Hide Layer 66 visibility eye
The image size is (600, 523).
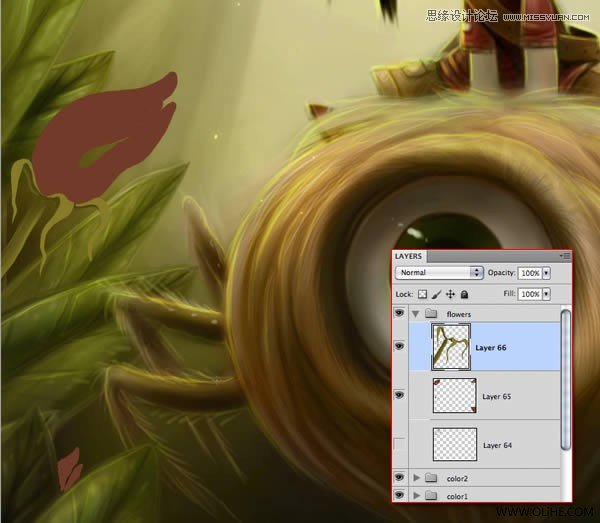[x=399, y=346]
